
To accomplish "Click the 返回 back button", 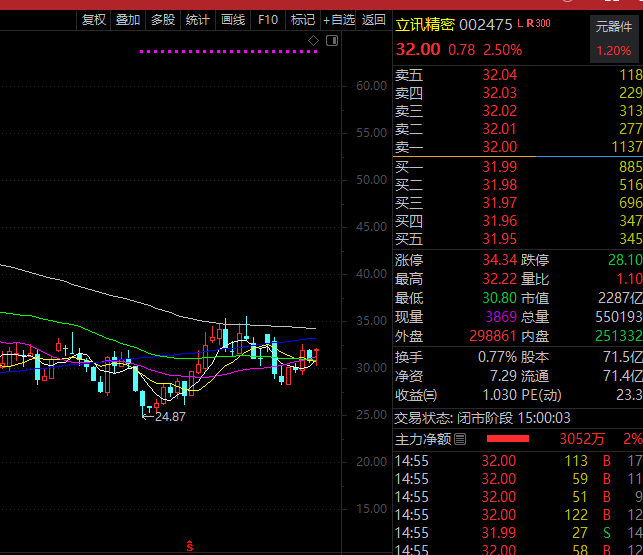I will point(374,19).
